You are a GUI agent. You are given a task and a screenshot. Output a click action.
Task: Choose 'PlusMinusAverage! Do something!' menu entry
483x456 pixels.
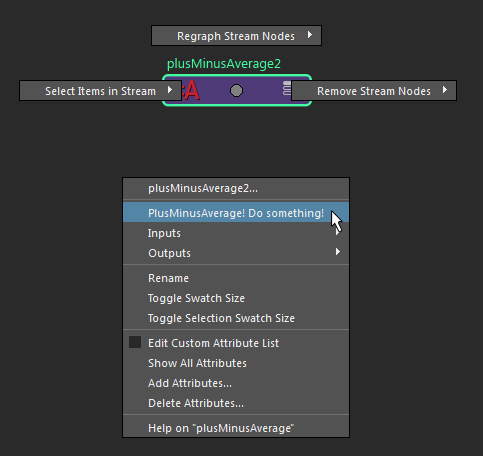click(x=236, y=212)
